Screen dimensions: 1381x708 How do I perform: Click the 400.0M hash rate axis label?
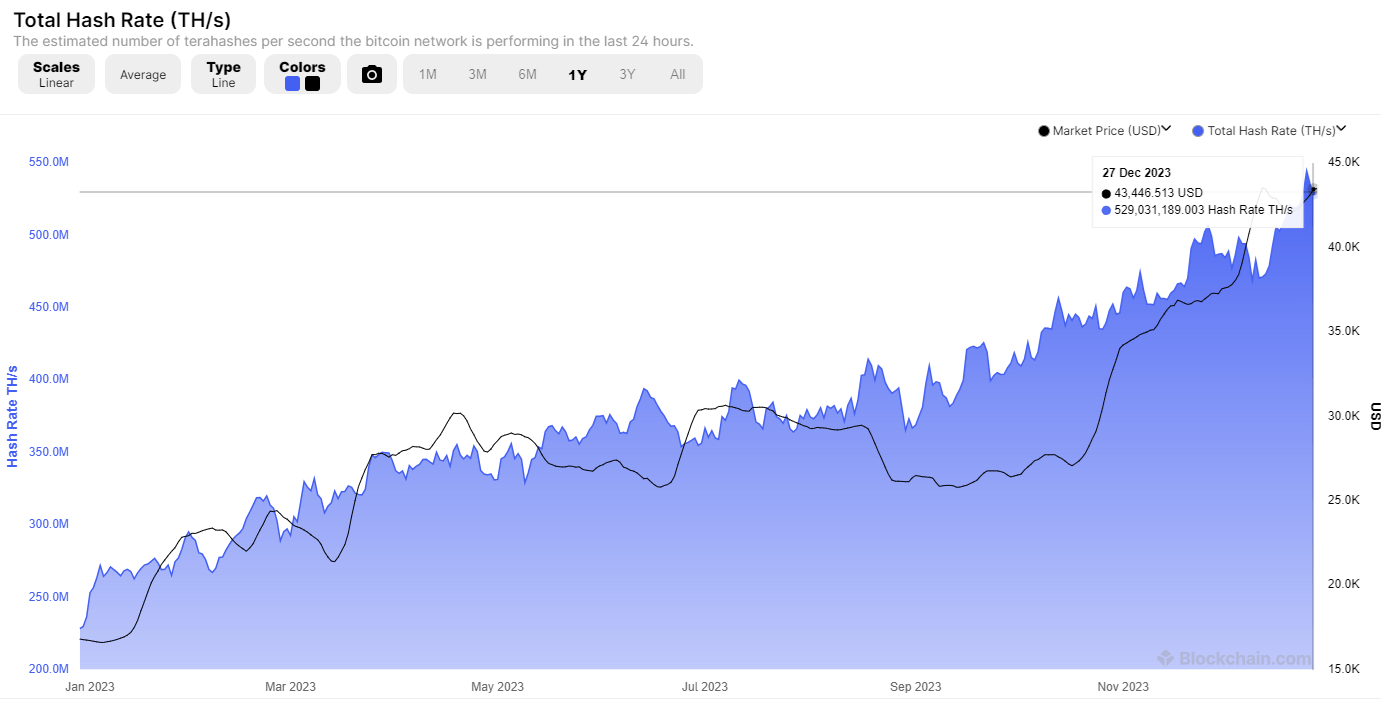tap(48, 379)
